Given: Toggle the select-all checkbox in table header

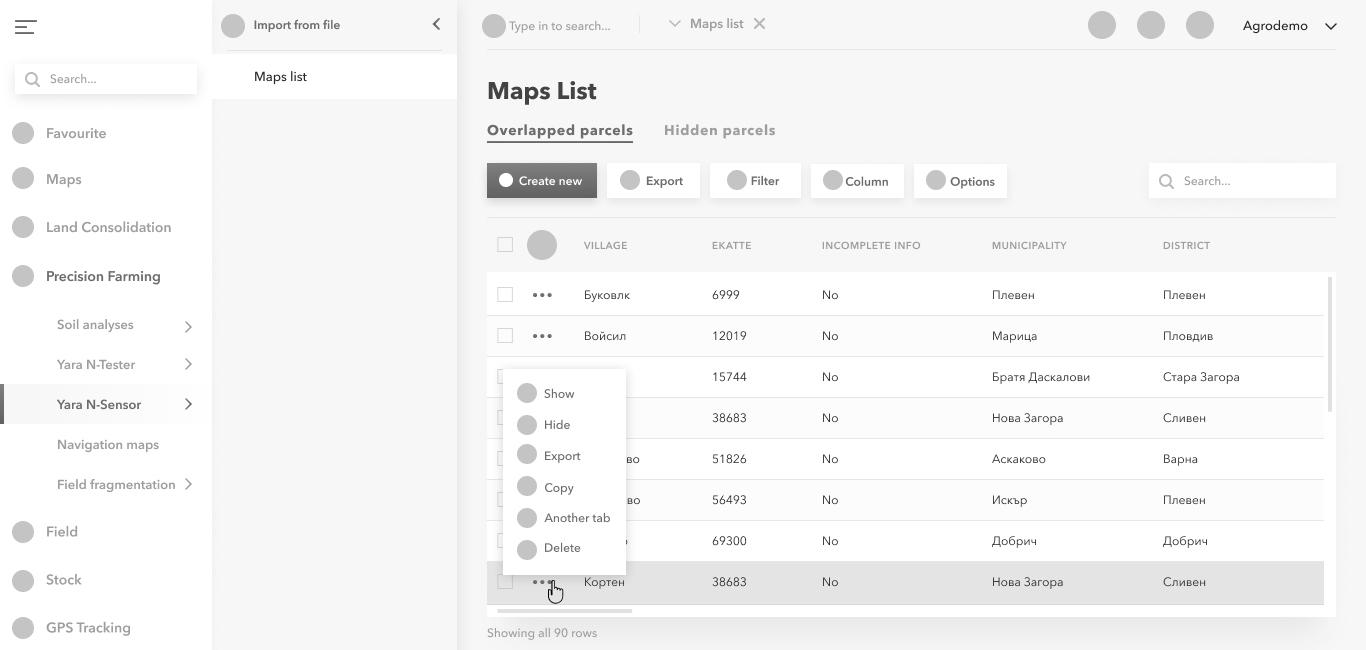Looking at the screenshot, I should [x=505, y=245].
